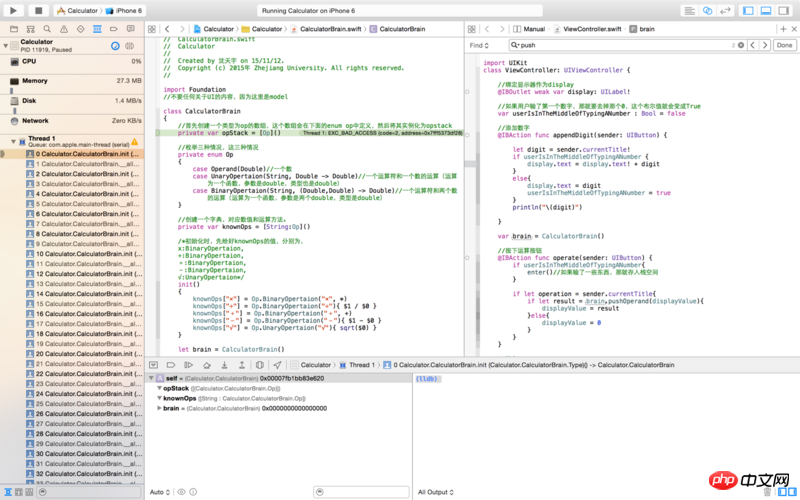This screenshot has height=500, width=800.
Task: Open the Debug navigator tab
Action: pos(97,29)
